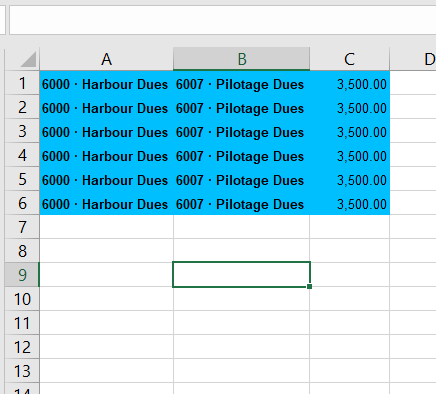
Task: Select empty cell A7
Action: tap(106, 227)
